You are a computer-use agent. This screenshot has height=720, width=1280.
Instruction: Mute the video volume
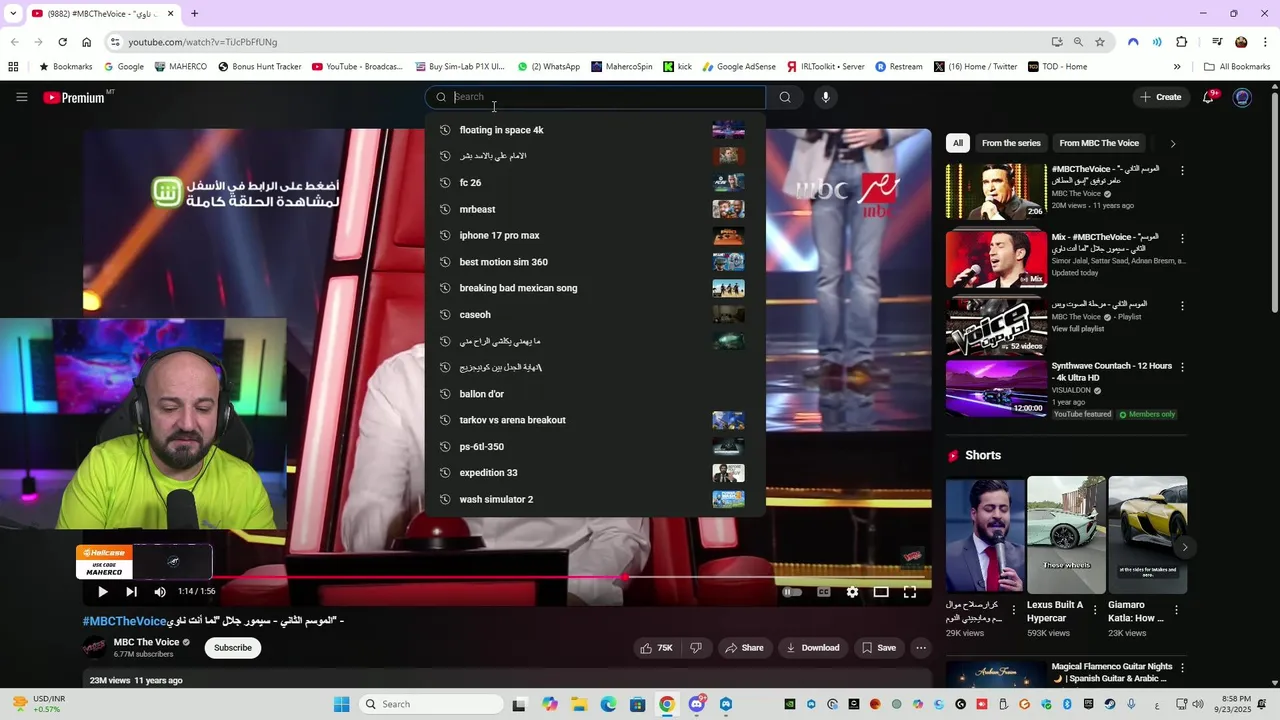(160, 592)
